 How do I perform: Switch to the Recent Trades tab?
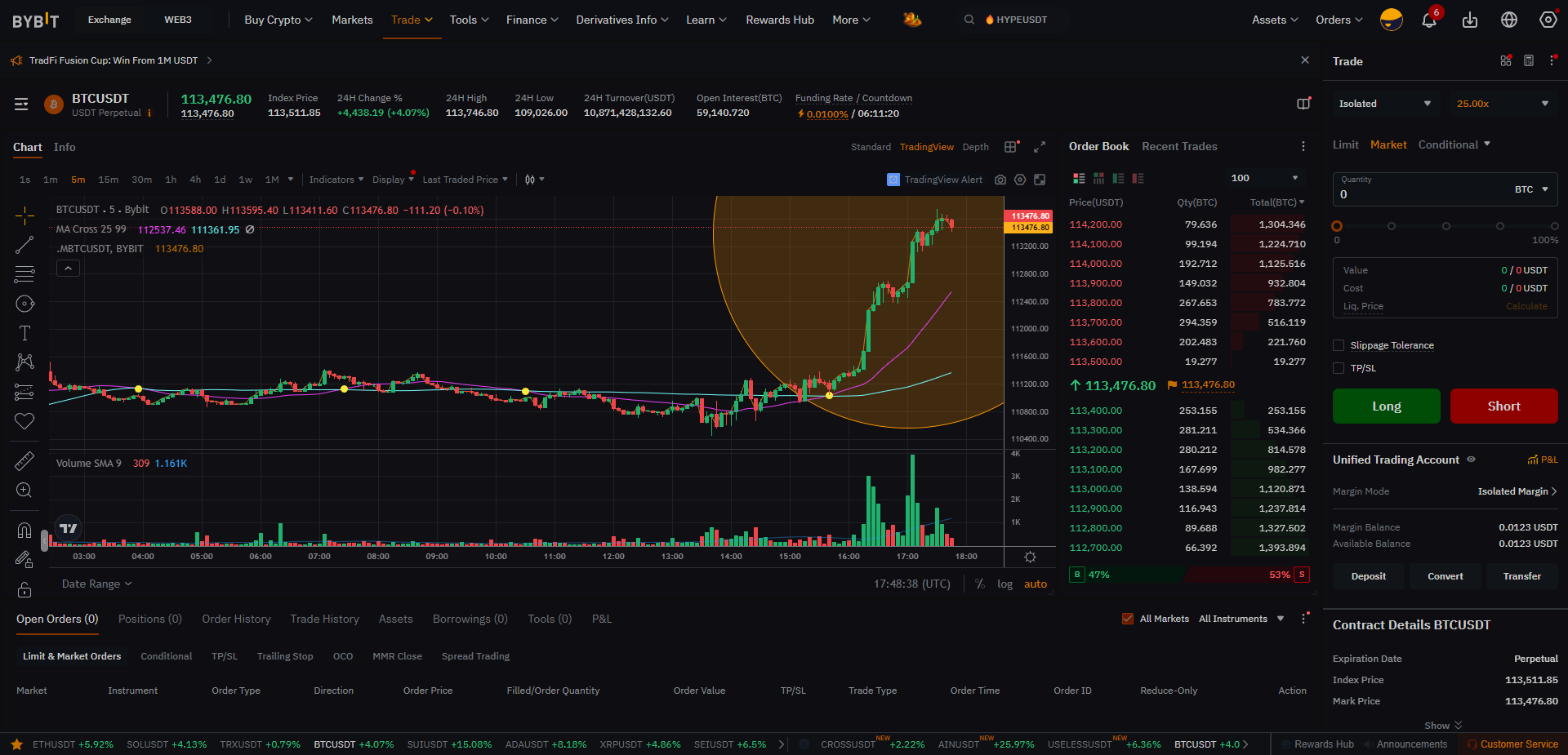click(1179, 146)
